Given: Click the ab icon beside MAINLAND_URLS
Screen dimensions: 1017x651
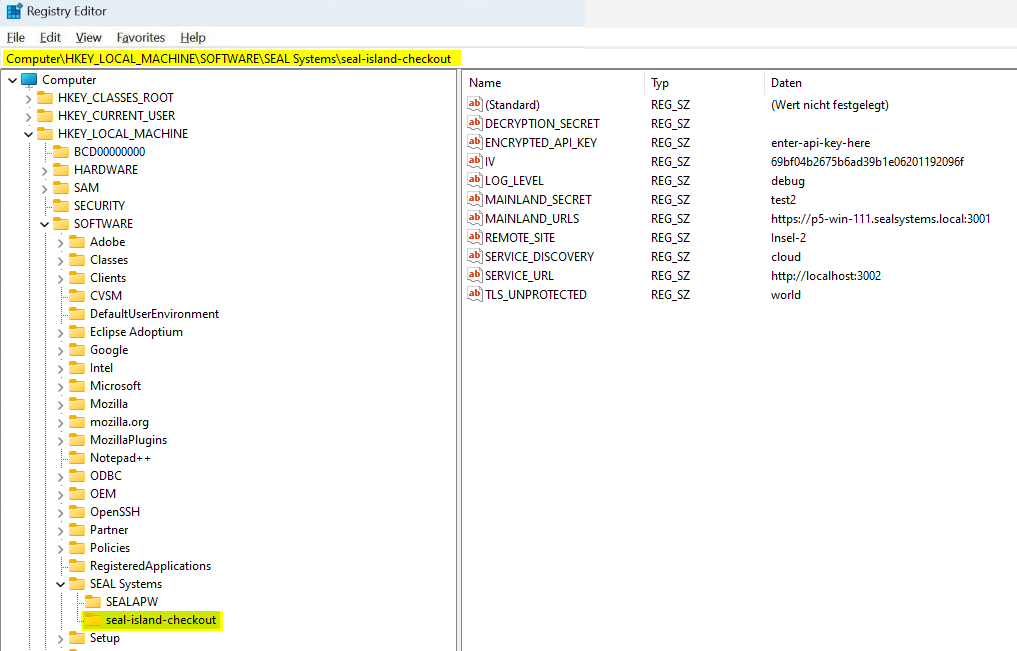Looking at the screenshot, I should [474, 218].
